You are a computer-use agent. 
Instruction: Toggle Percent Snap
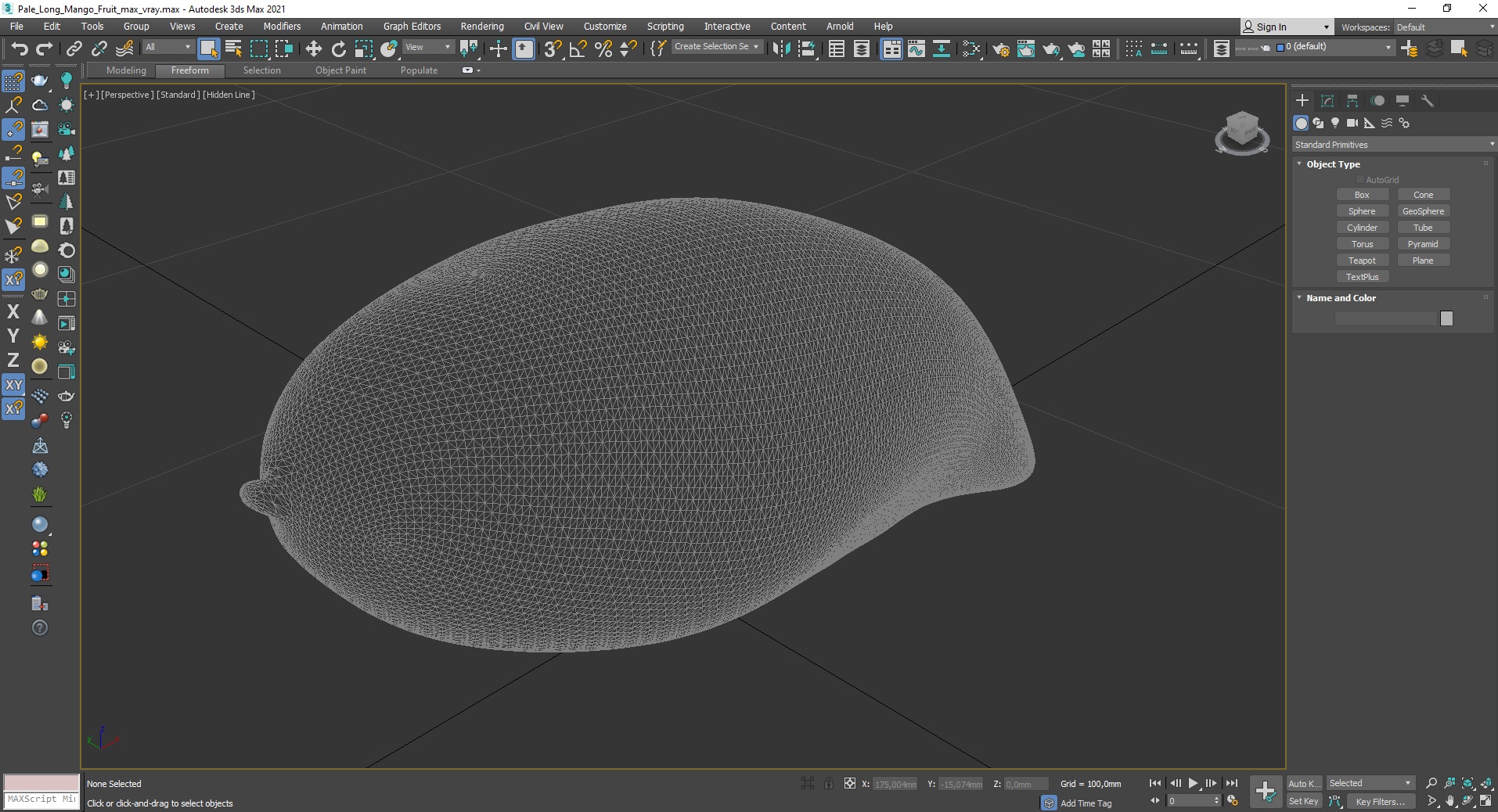[x=603, y=49]
